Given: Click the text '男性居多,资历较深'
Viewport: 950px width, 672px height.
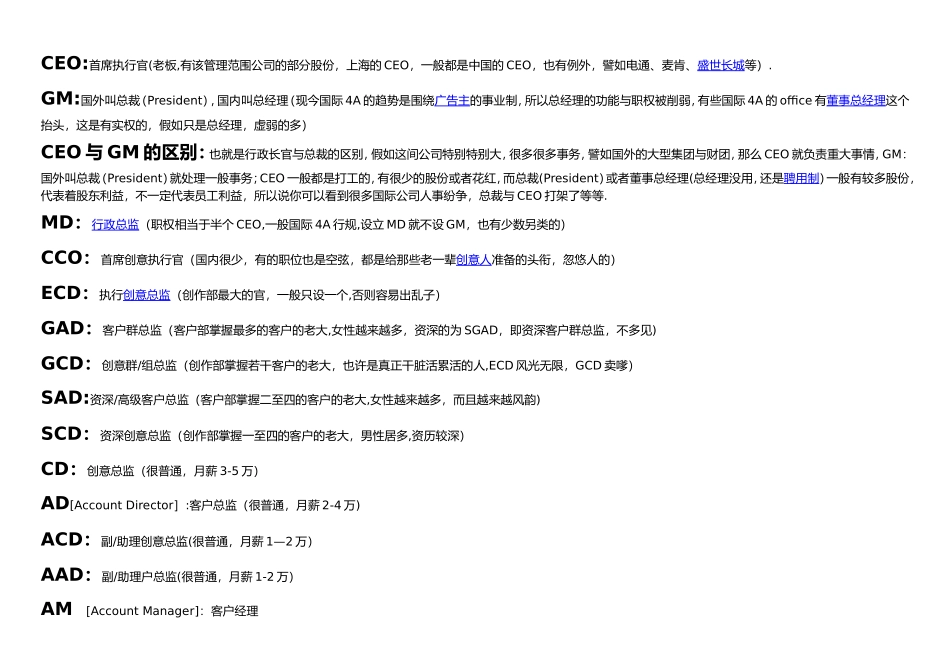Looking at the screenshot, I should (x=410, y=436).
